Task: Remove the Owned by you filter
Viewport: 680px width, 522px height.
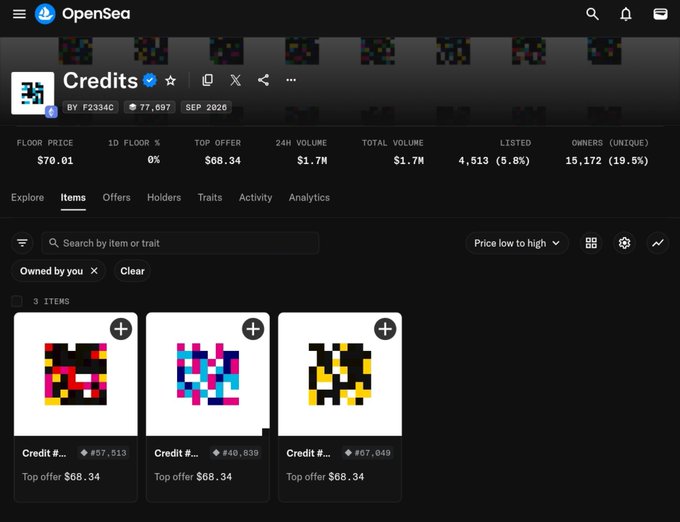Action: click(x=94, y=271)
